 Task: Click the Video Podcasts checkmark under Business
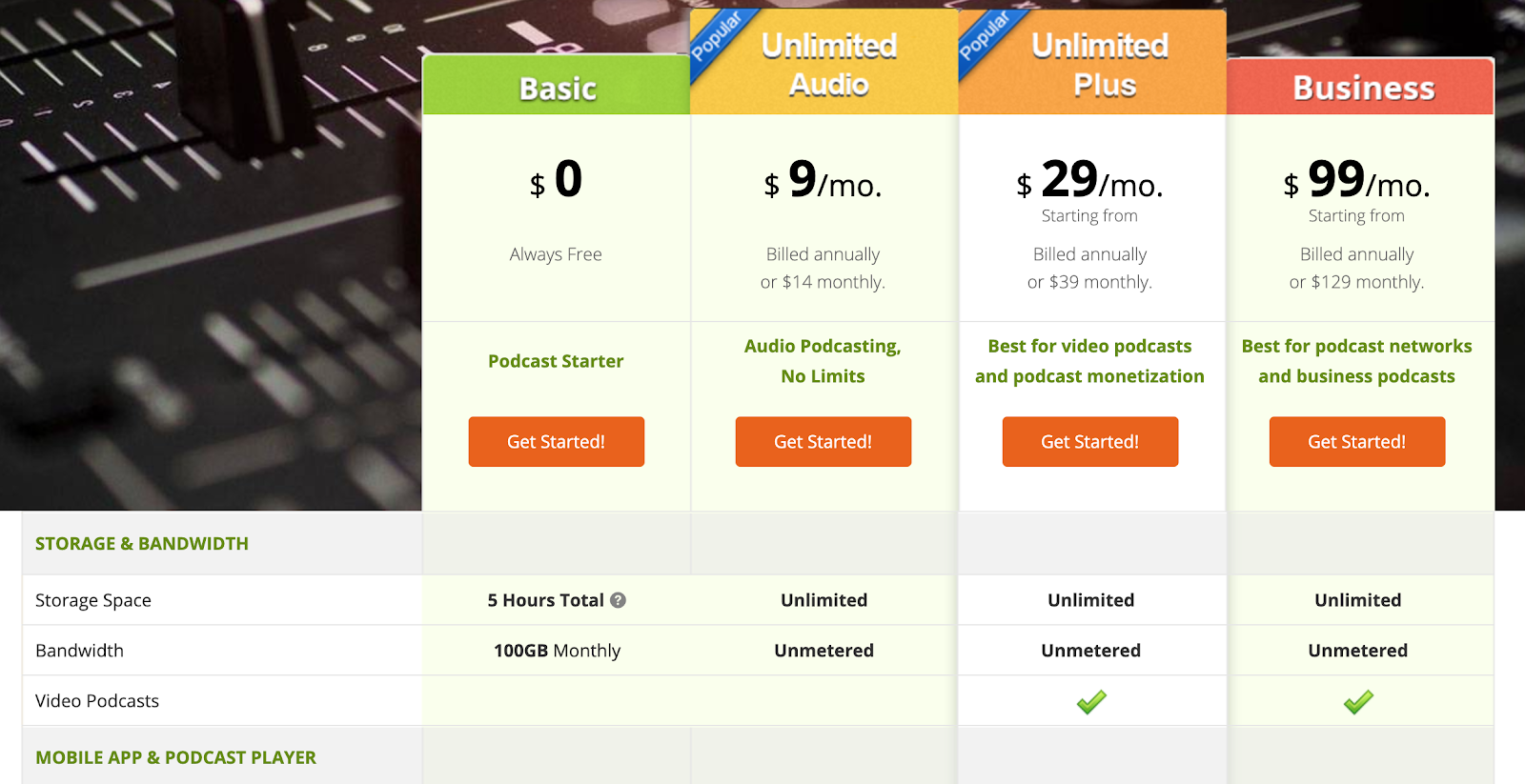tap(1358, 702)
